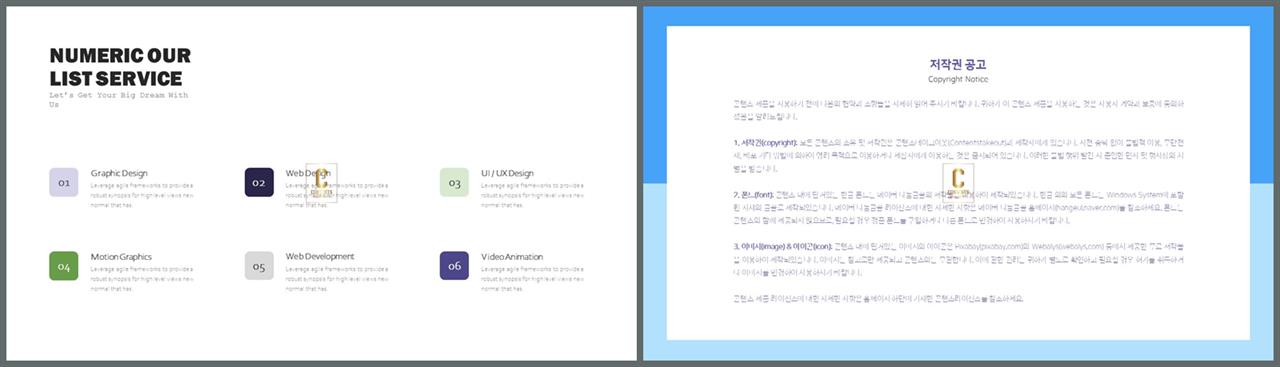This screenshot has width=1280, height=367.
Task: Select the paragraph starting 2. 폰트(font)
Action: [958, 207]
